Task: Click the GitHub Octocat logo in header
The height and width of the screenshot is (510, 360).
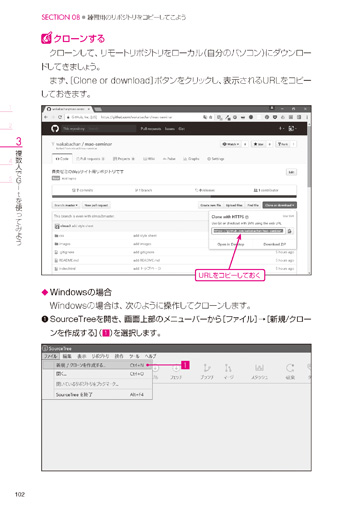Action: (x=55, y=128)
